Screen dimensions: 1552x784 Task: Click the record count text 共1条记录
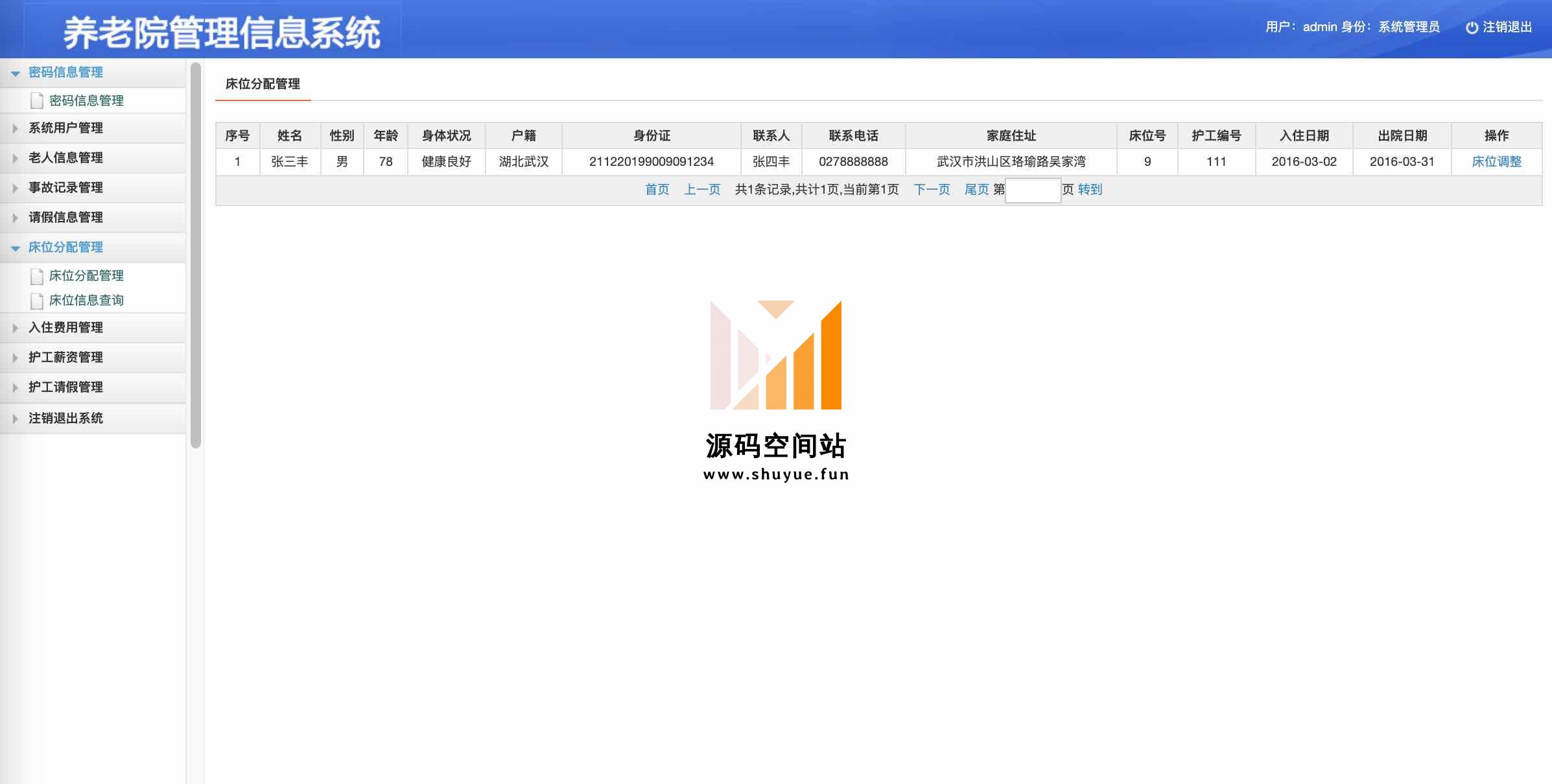click(763, 189)
